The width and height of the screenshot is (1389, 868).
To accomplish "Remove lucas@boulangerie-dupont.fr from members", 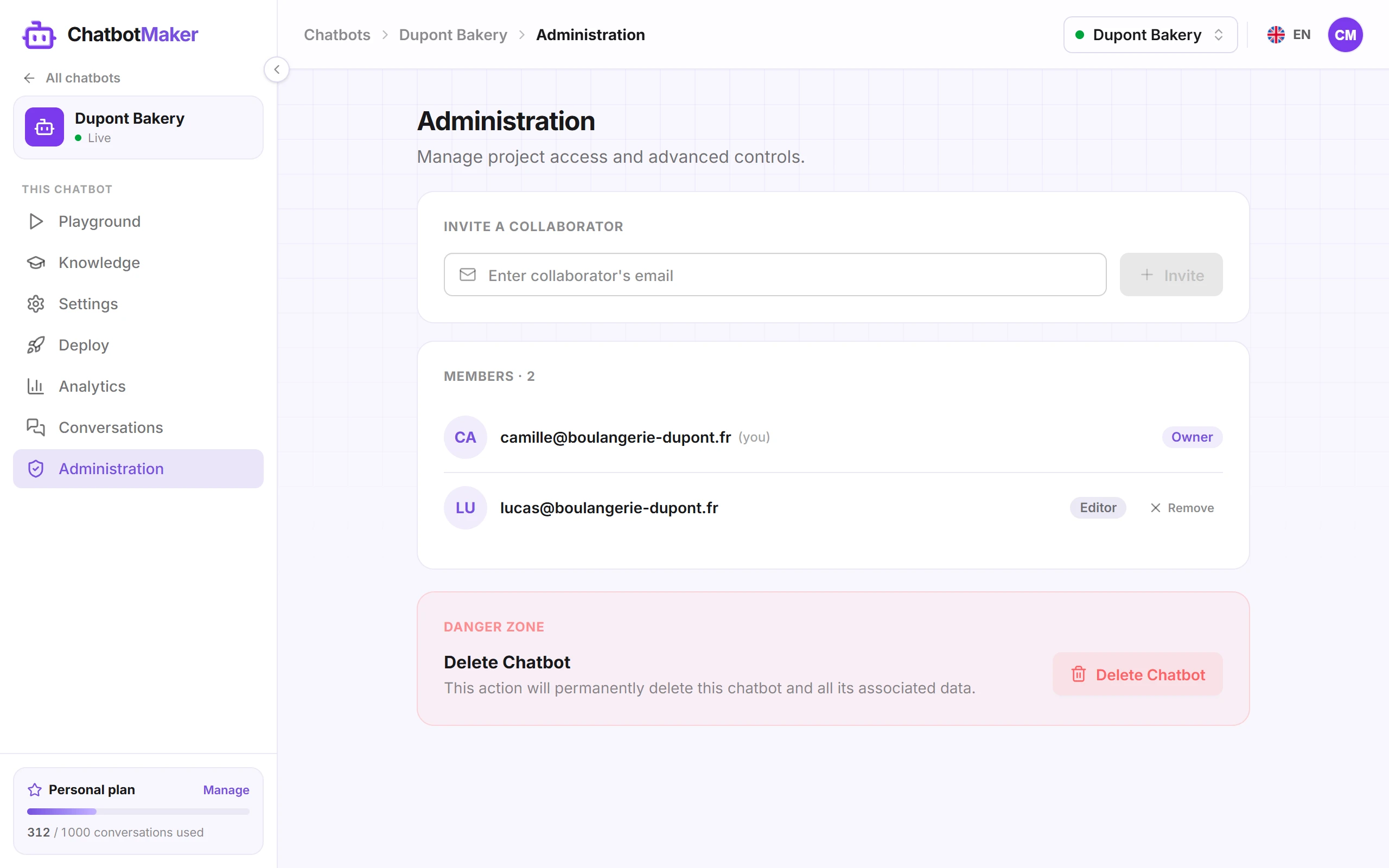I will coord(1182,508).
